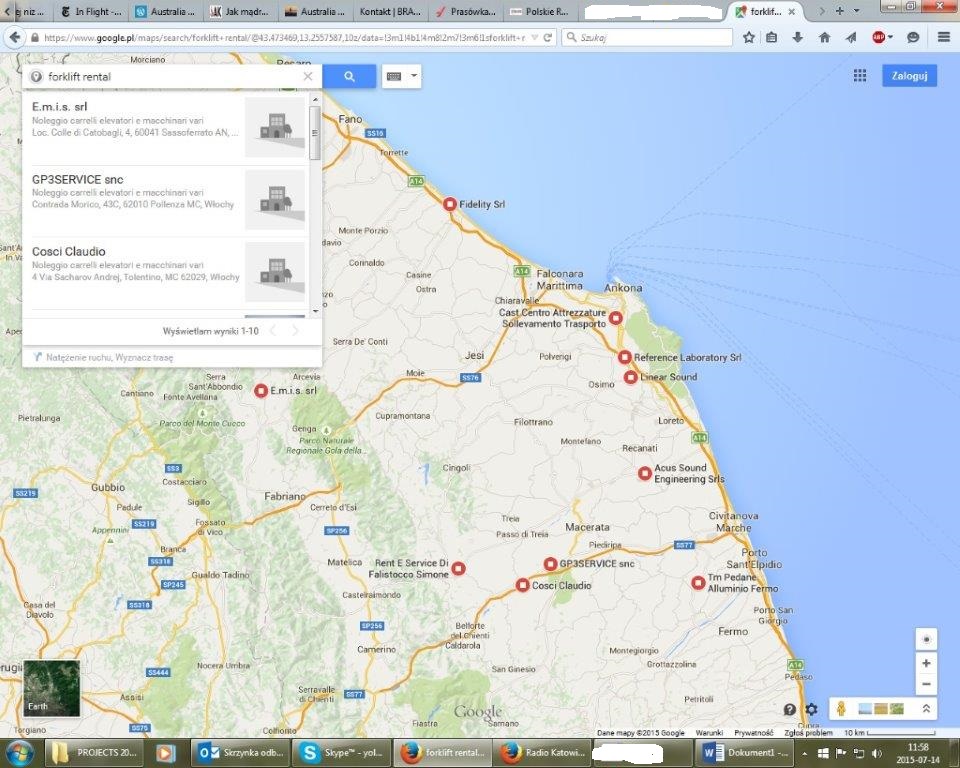Click the Prywatność privacy link
This screenshot has width=960, height=768.
753,732
